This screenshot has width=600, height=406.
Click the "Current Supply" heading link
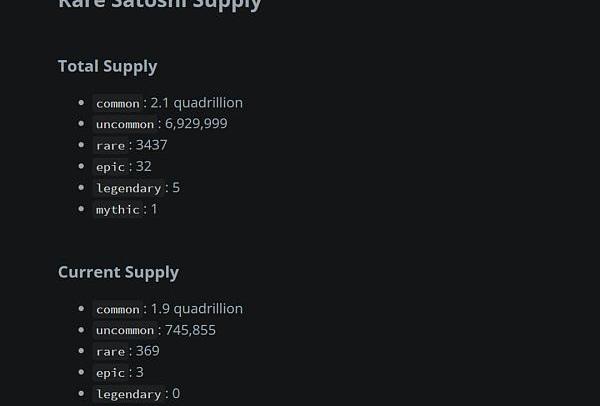tap(118, 272)
